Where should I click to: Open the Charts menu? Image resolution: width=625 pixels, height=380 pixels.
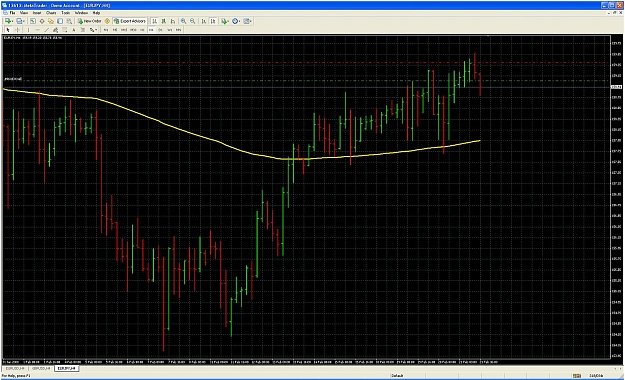[x=51, y=13]
